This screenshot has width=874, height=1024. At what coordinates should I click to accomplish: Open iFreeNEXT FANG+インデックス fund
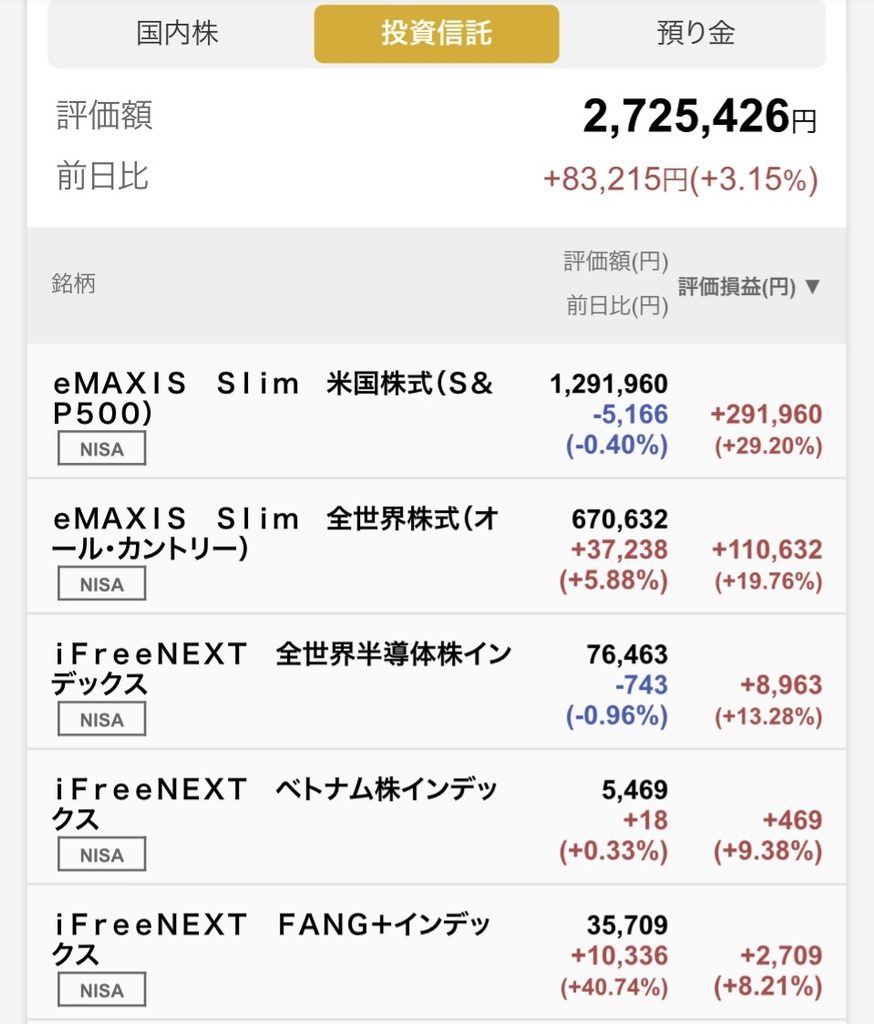[x=436, y=952]
